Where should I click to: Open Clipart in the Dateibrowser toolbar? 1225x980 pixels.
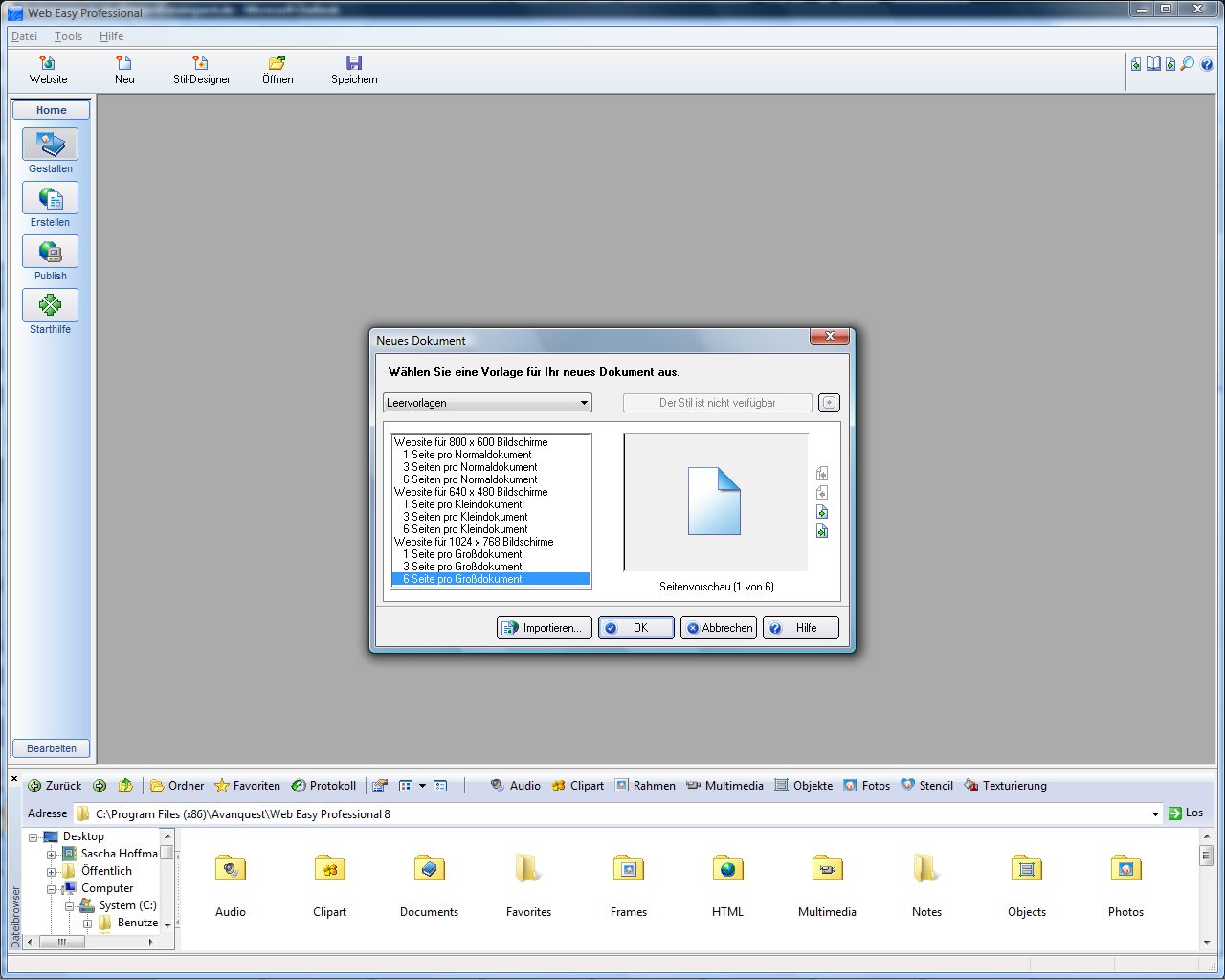(577, 785)
